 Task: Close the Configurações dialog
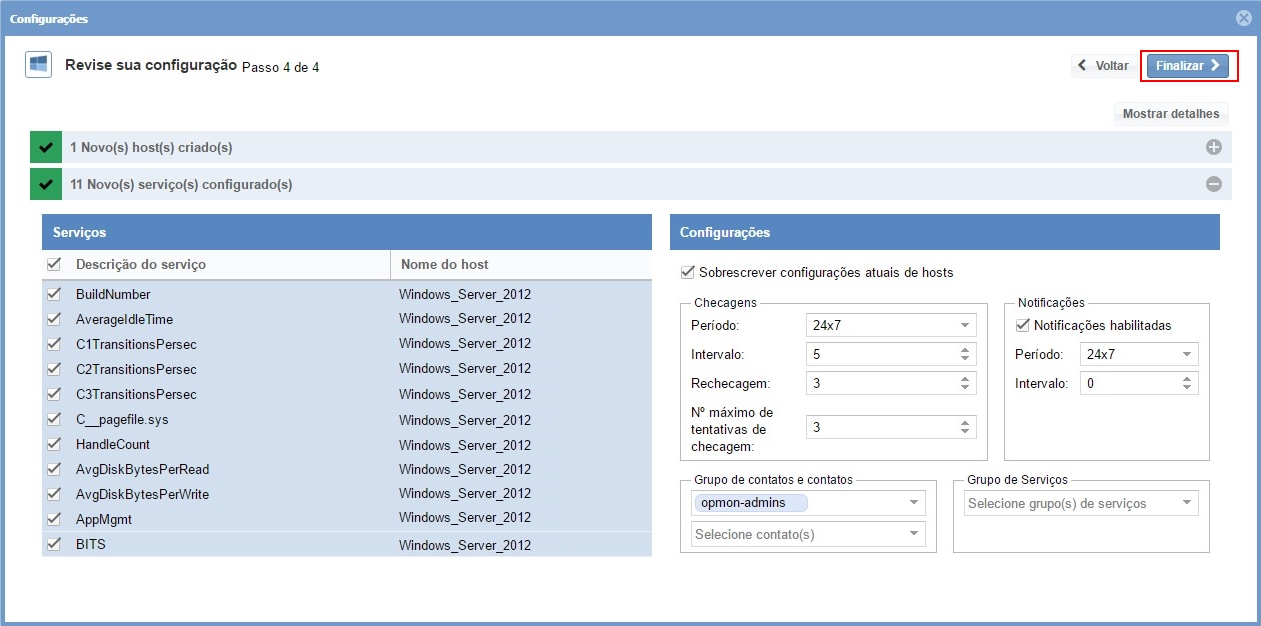pyautogui.click(x=1243, y=18)
